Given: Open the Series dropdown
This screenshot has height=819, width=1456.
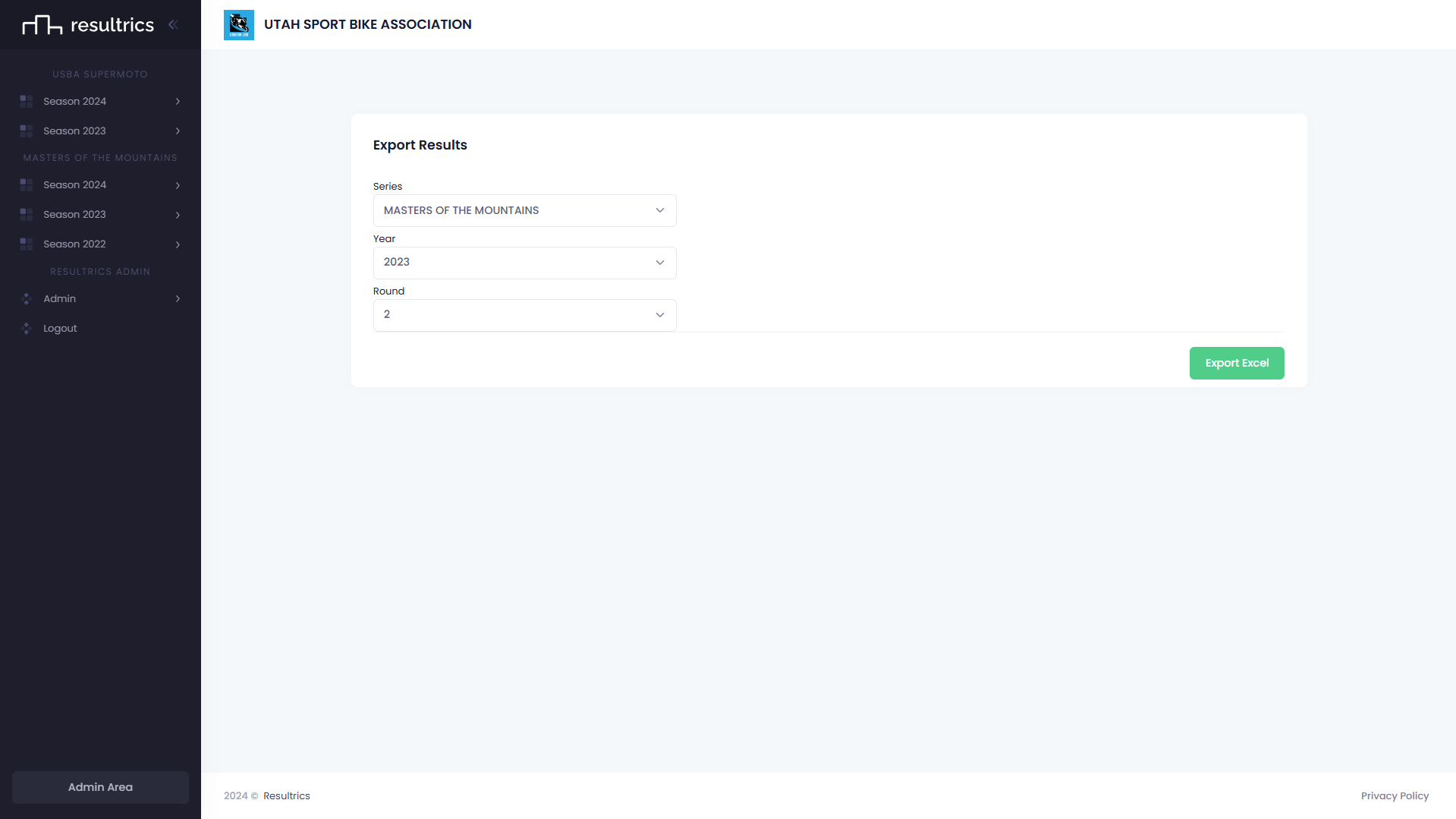Looking at the screenshot, I should pos(524,210).
